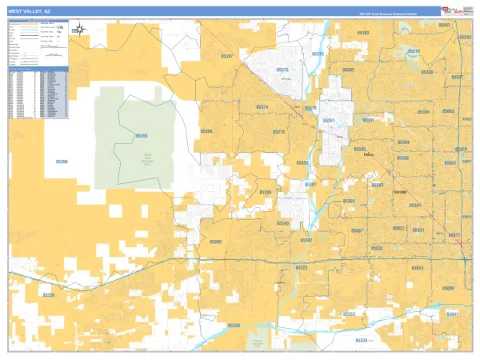The width and height of the screenshot is (480, 360).
Task: Select ZIP code 85379
Action: [x=279, y=132]
